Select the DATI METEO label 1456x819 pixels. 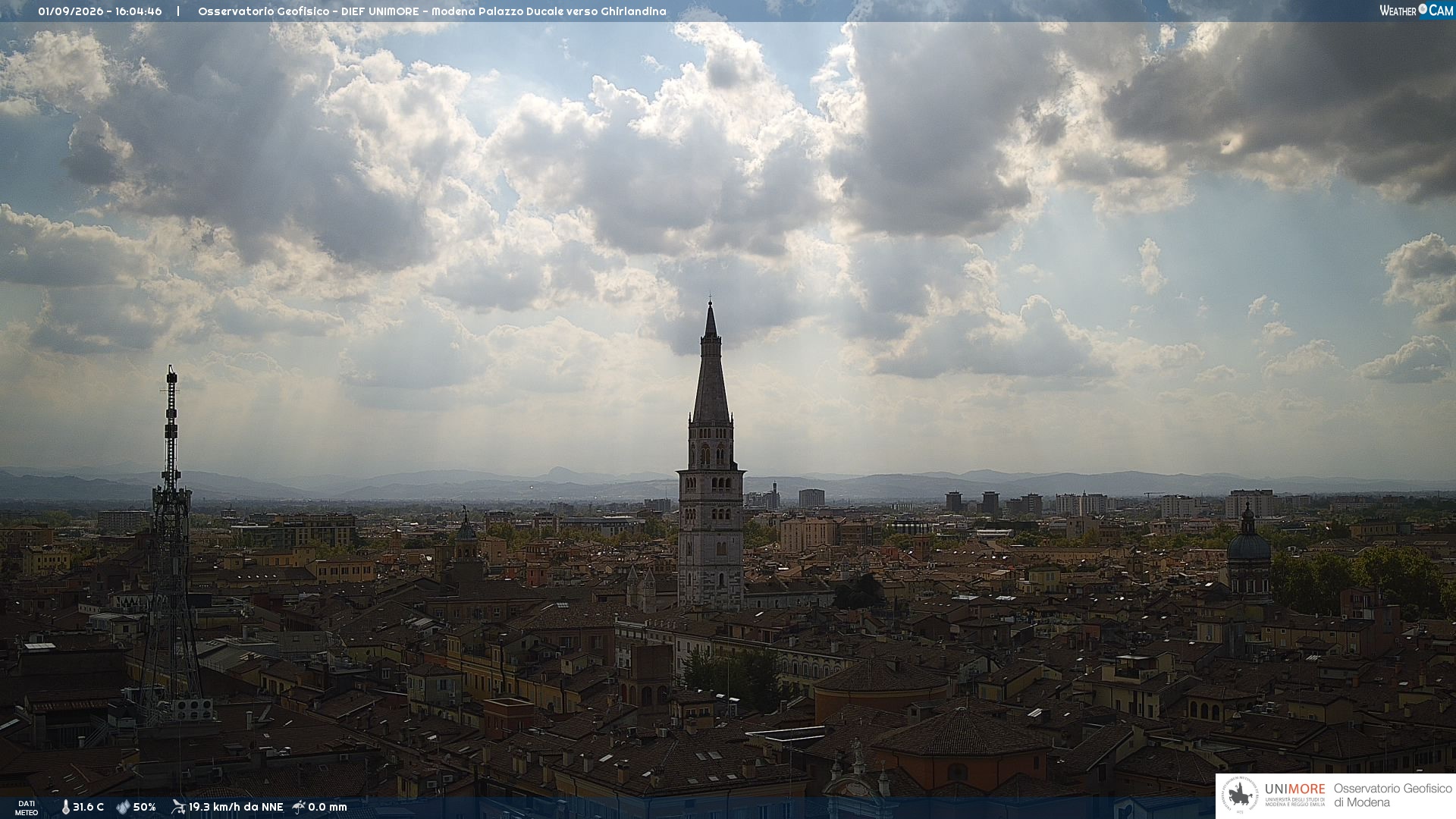click(27, 808)
